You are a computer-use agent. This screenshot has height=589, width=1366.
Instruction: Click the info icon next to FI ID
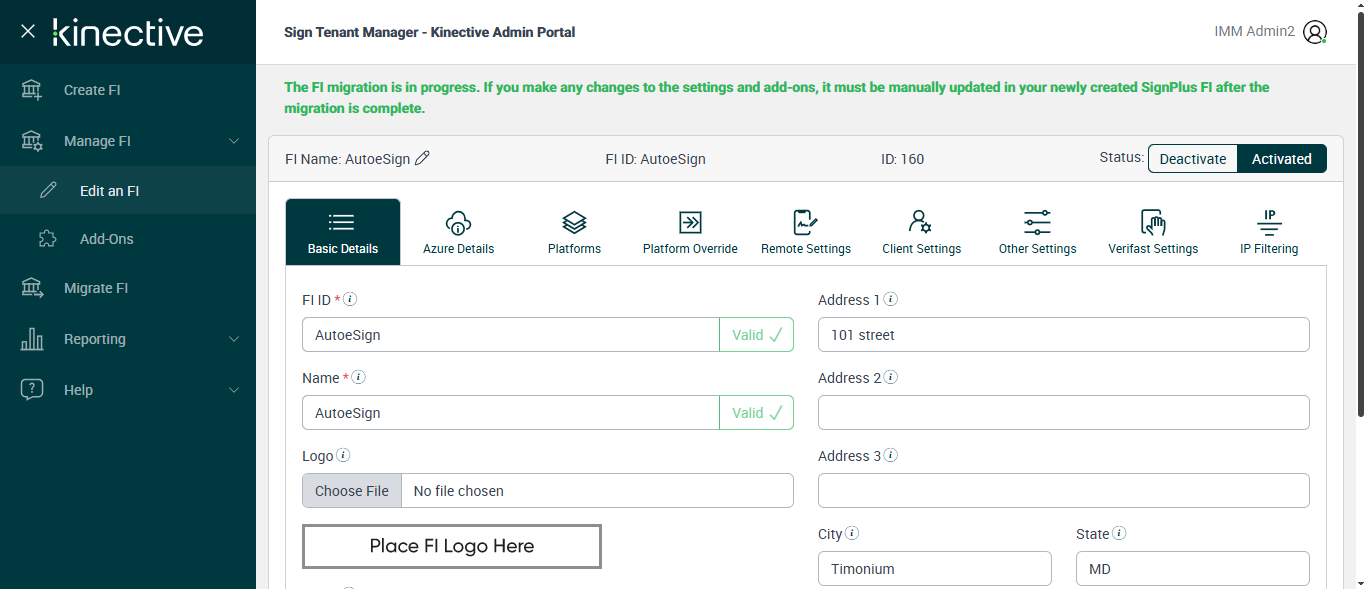[351, 299]
